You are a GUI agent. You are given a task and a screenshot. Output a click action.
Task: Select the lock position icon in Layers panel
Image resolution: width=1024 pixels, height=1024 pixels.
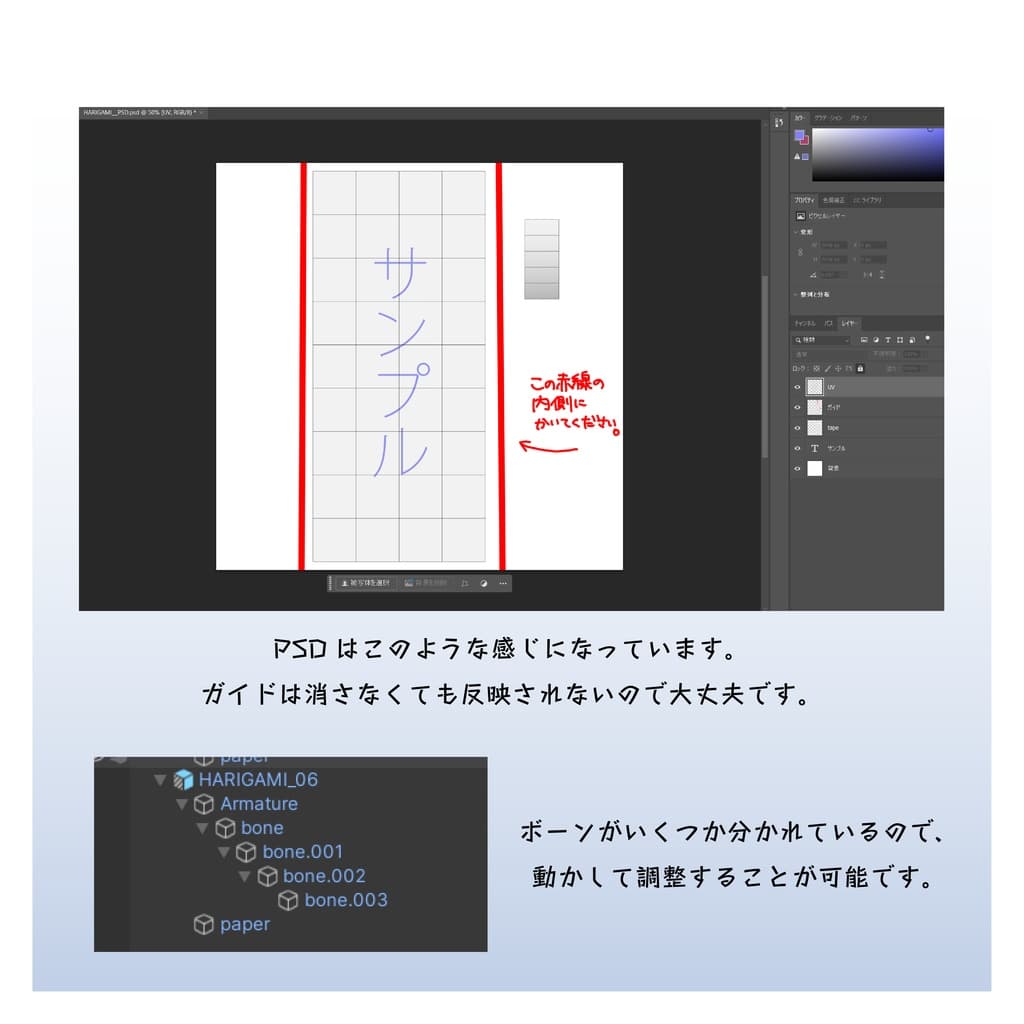pos(838,368)
